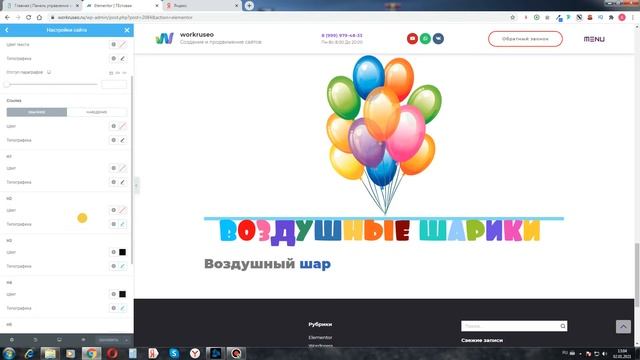This screenshot has width=640, height=360.
Task: Open Skype from the taskbar
Action: point(174,353)
